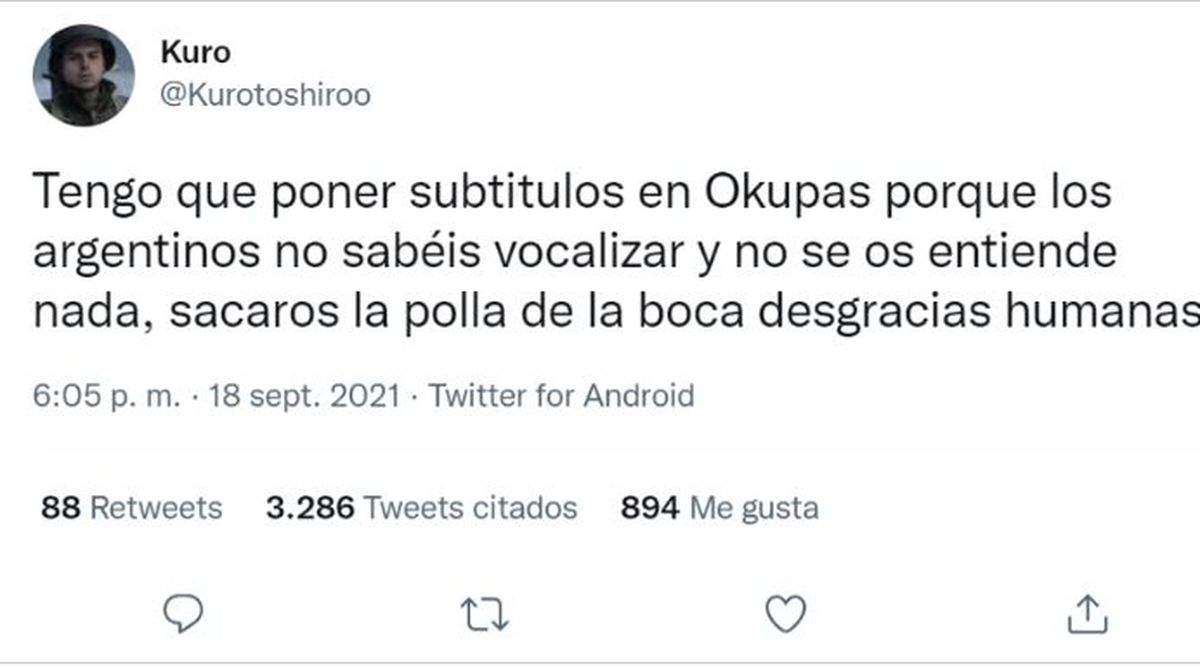
Task: Click the 3.286 quoted tweets count
Action: click(x=310, y=508)
